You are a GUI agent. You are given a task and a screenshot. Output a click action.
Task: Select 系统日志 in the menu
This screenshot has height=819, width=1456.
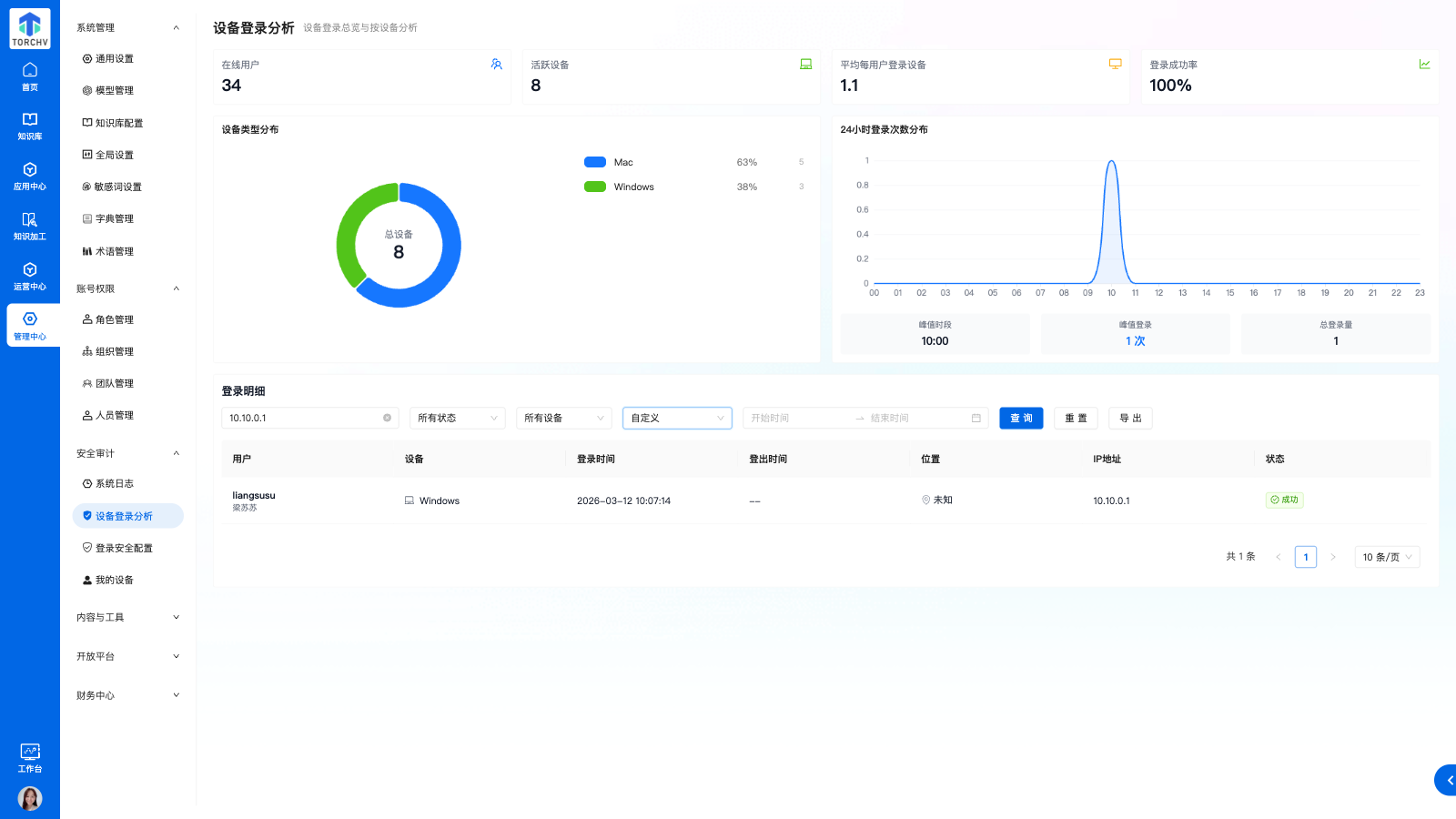(115, 483)
